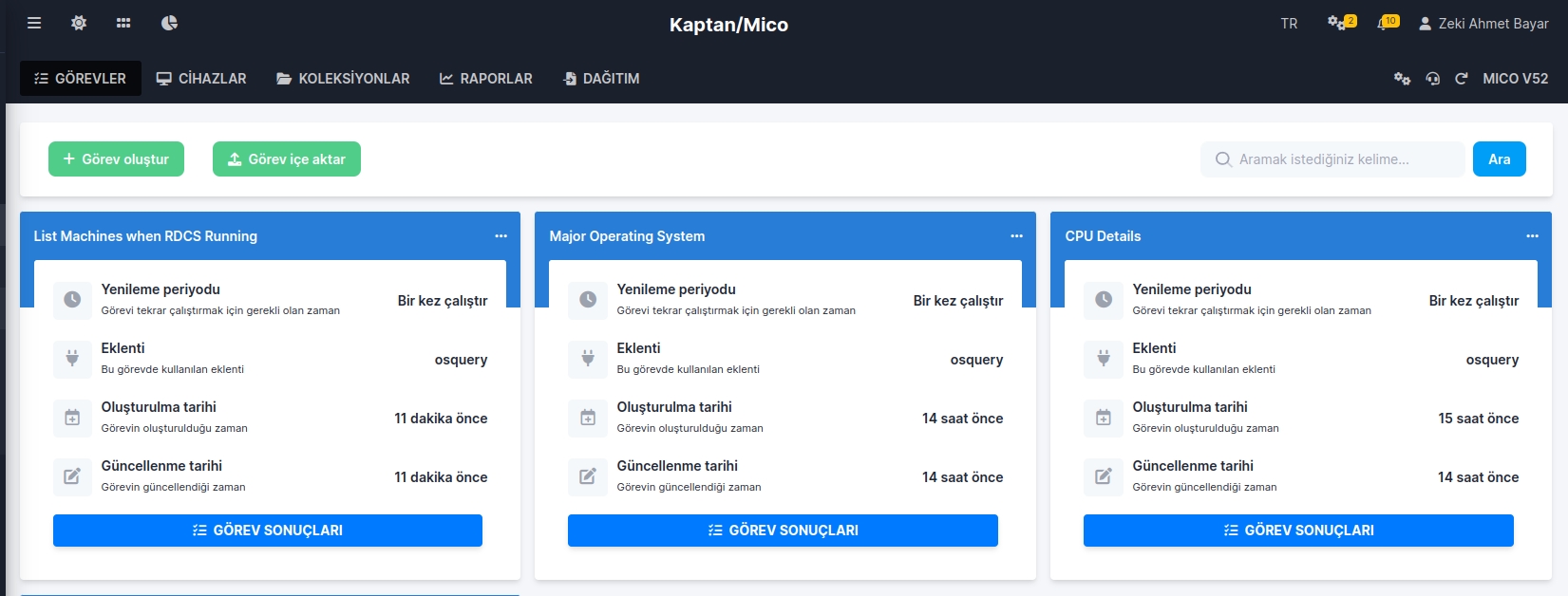
Task: Click the gear icon beside the hamburger menu
Action: (x=79, y=23)
